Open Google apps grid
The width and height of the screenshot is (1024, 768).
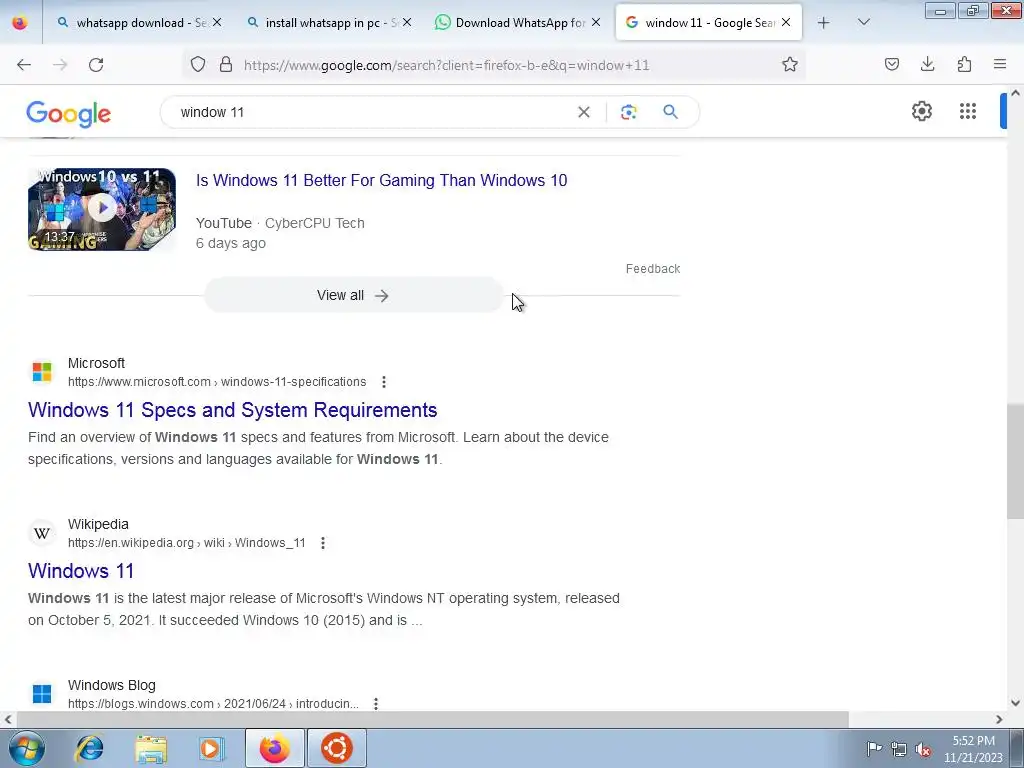click(968, 111)
